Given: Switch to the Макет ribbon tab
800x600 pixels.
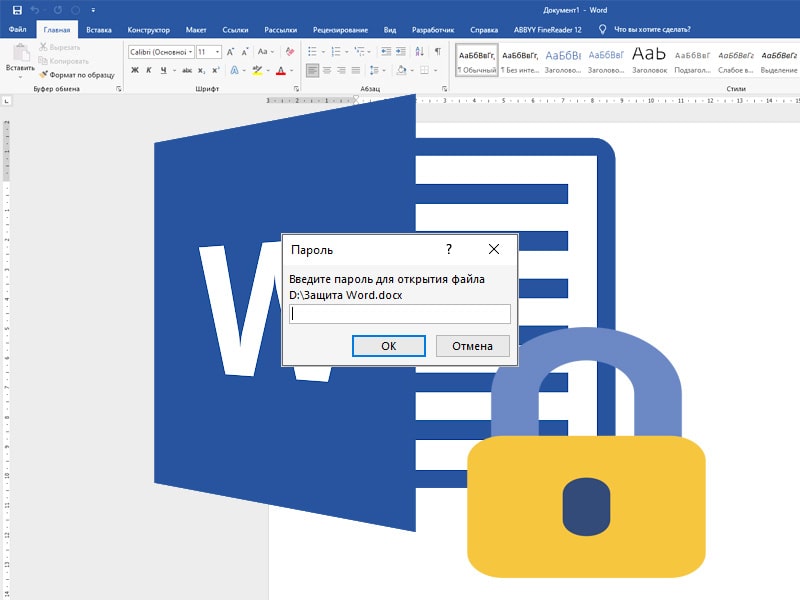Looking at the screenshot, I should tap(196, 30).
